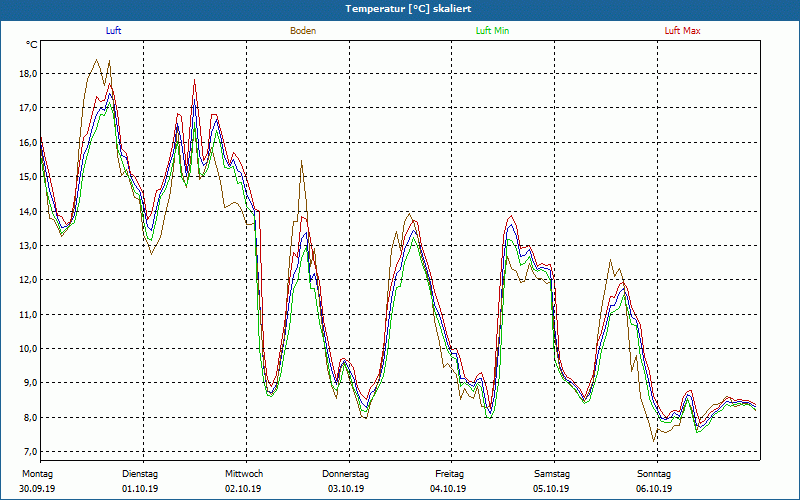Click the chart title 'Temperatur [°C] skaliert'
This screenshot has width=800, height=500.
(x=408, y=9)
